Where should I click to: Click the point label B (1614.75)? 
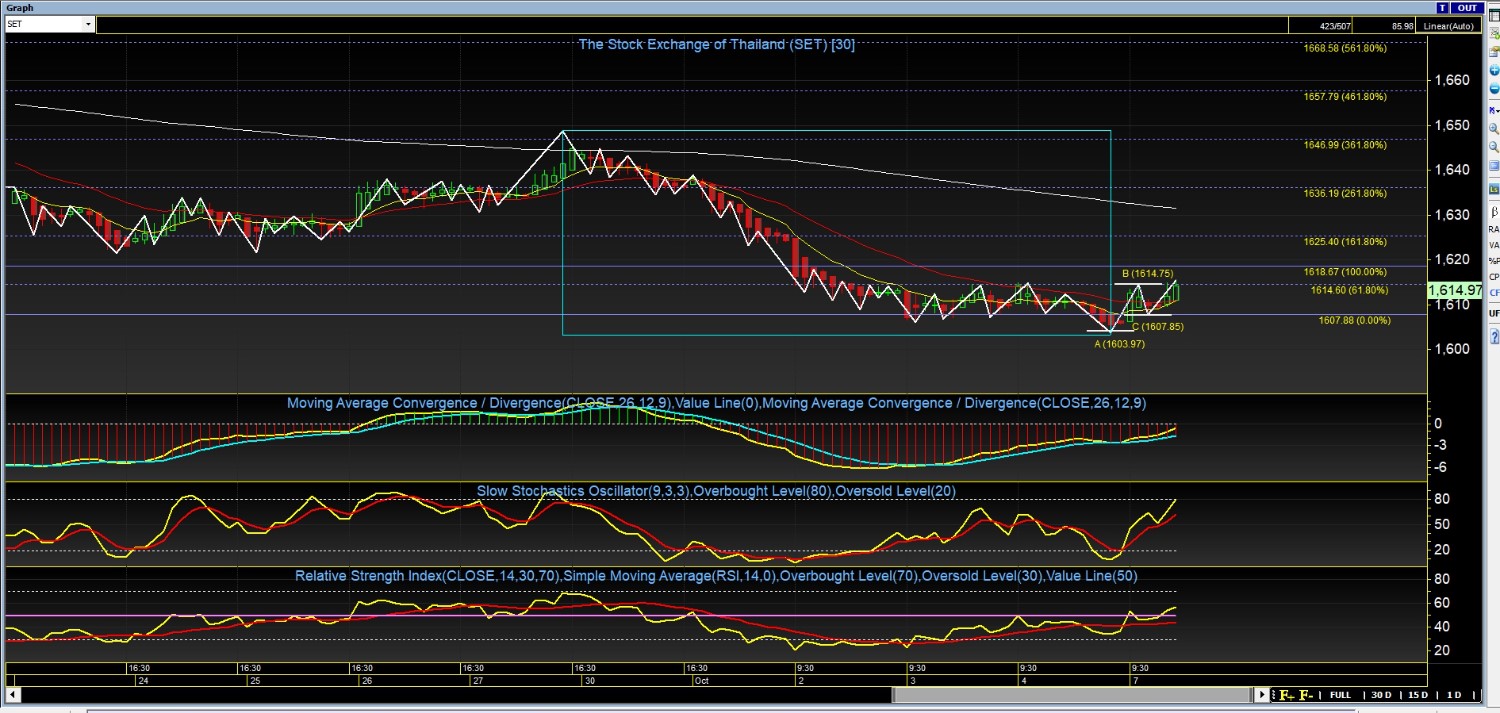[x=1148, y=273]
